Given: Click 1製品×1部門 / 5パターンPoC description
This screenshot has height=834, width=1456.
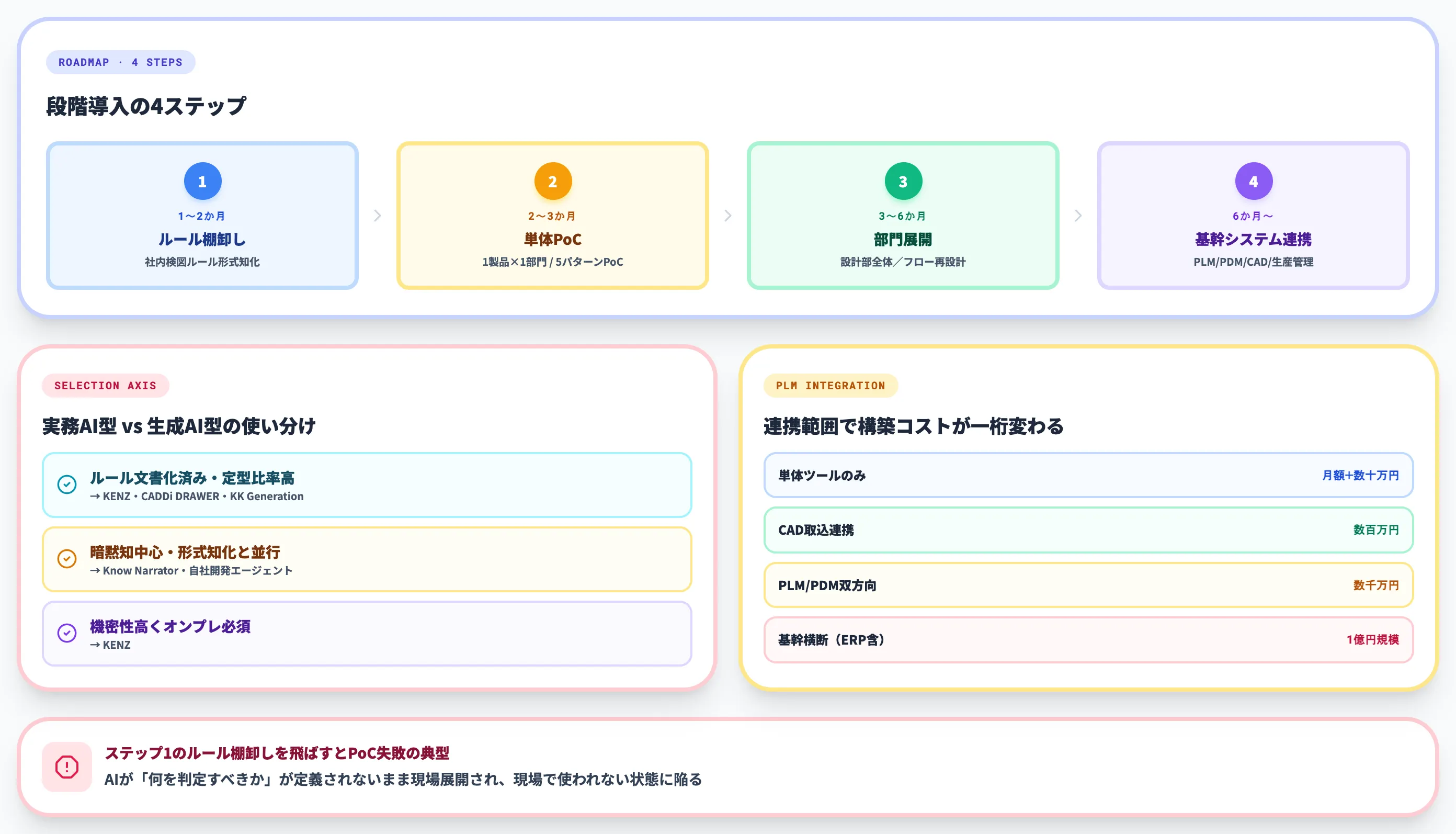Looking at the screenshot, I should (552, 262).
